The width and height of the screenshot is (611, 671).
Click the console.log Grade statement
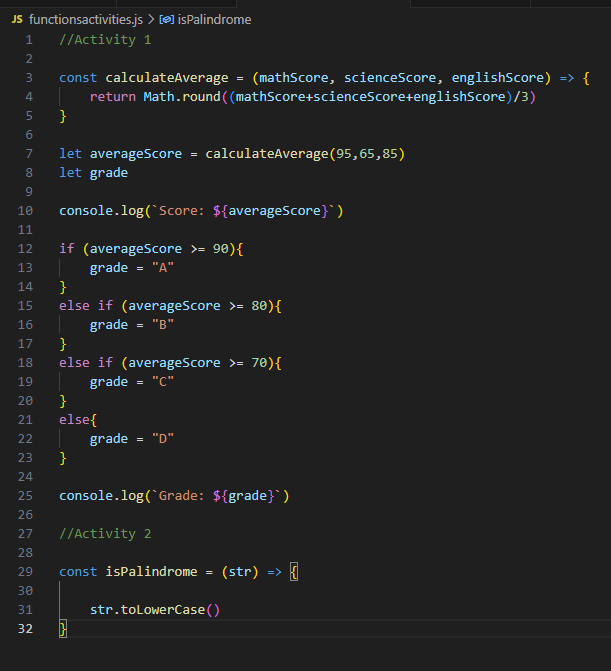pyautogui.click(x=188, y=496)
